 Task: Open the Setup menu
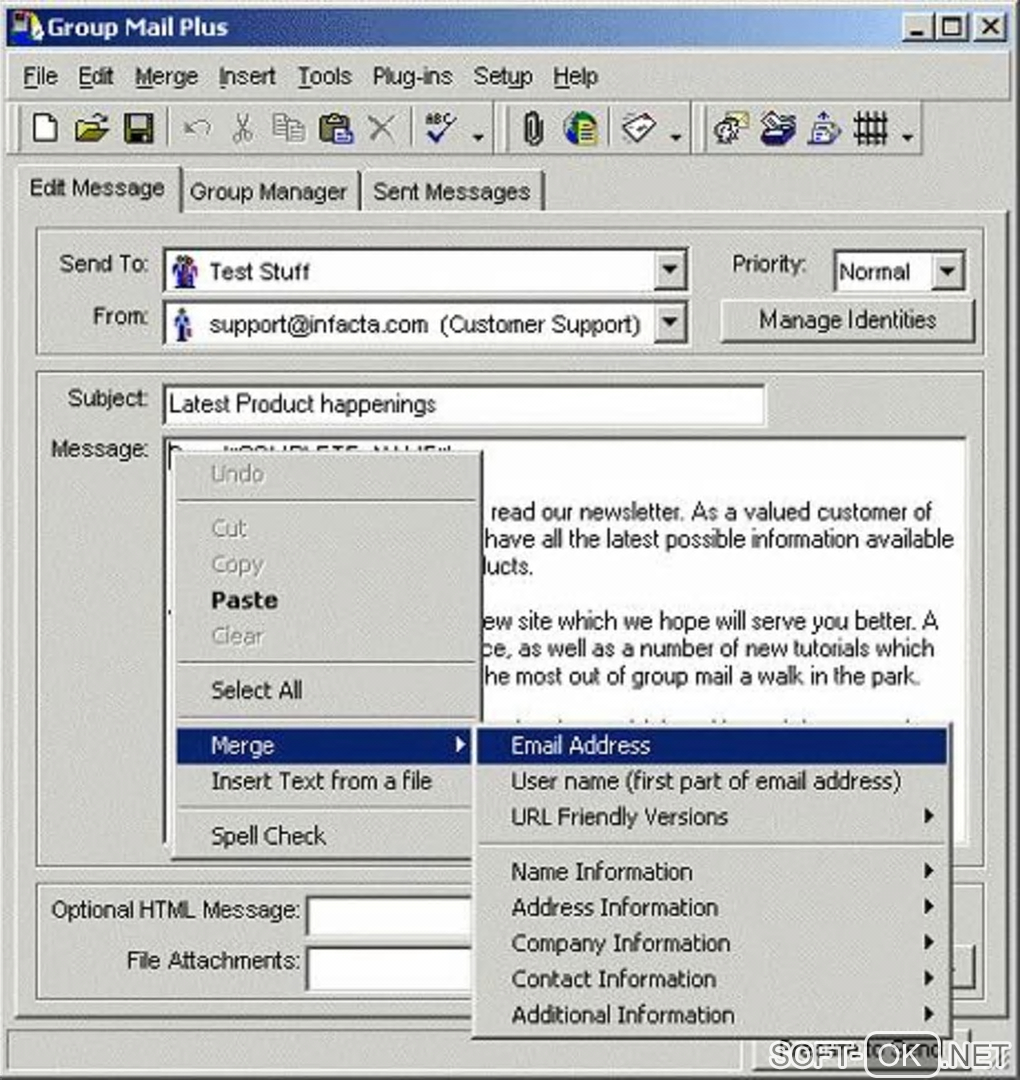(x=503, y=76)
